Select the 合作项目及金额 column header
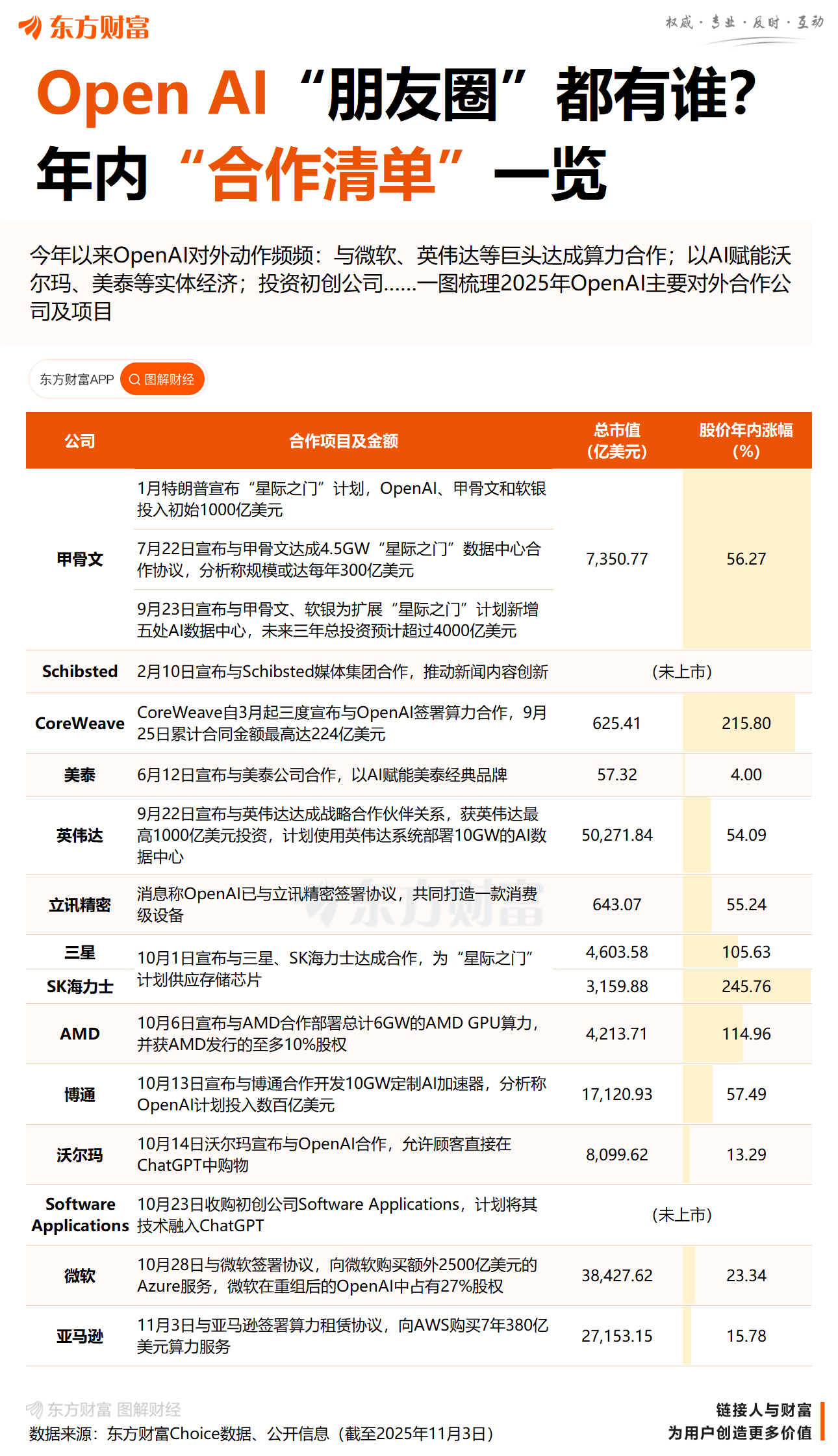The image size is (838, 1456). pyautogui.click(x=343, y=441)
